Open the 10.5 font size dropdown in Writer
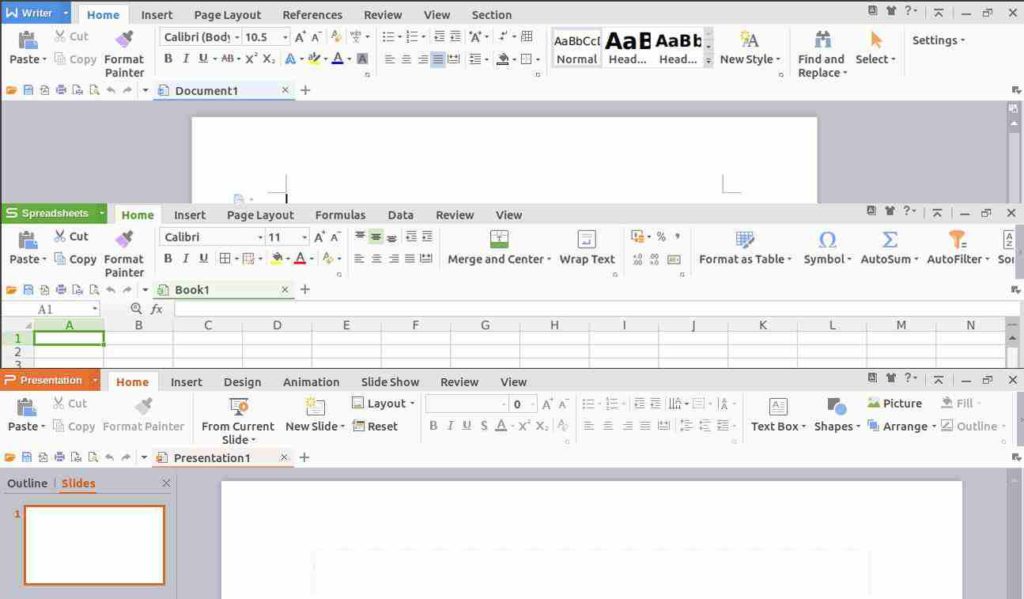The height and width of the screenshot is (599, 1024). 285,37
